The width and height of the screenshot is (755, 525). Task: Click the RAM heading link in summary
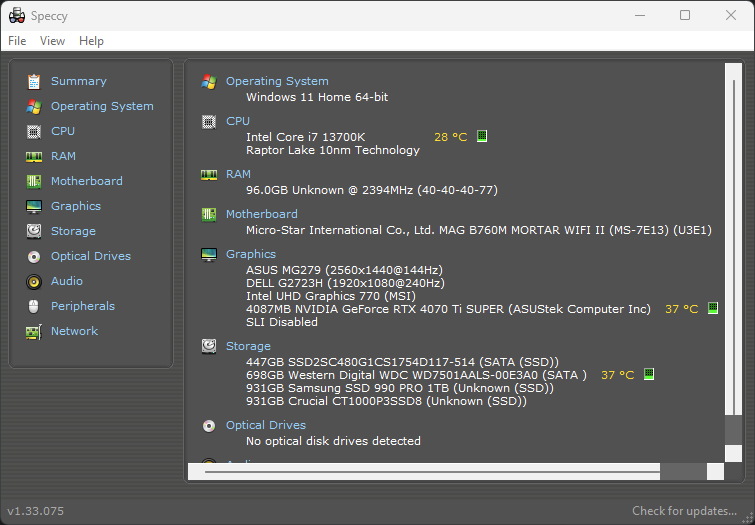[x=238, y=174]
